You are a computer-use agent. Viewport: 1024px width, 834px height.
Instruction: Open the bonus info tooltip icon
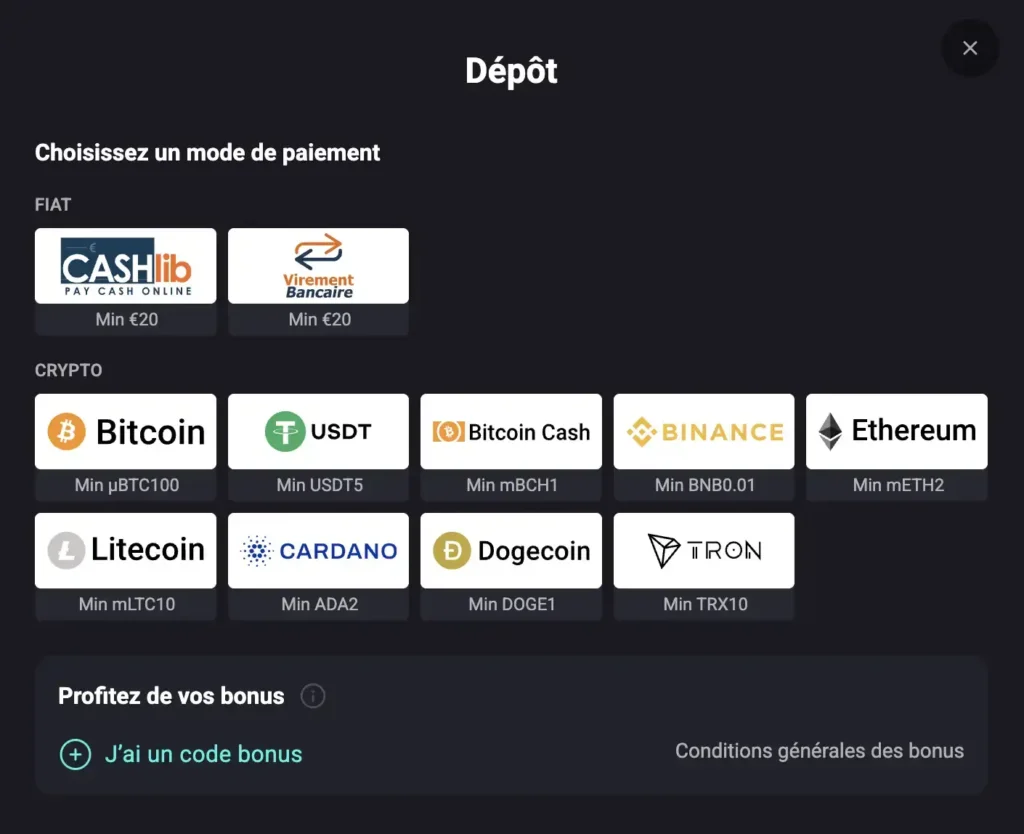click(313, 696)
